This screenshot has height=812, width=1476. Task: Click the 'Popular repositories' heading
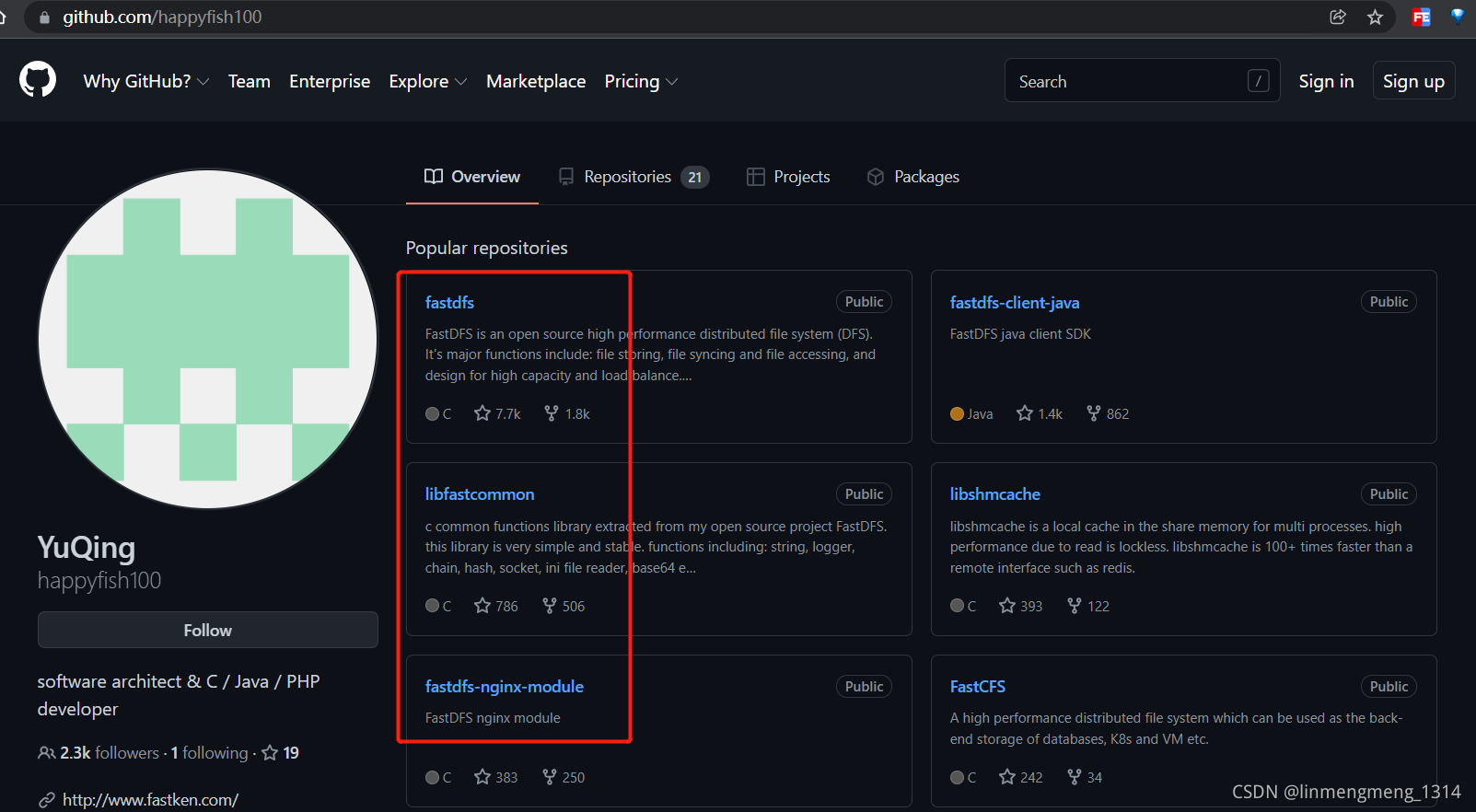point(487,248)
